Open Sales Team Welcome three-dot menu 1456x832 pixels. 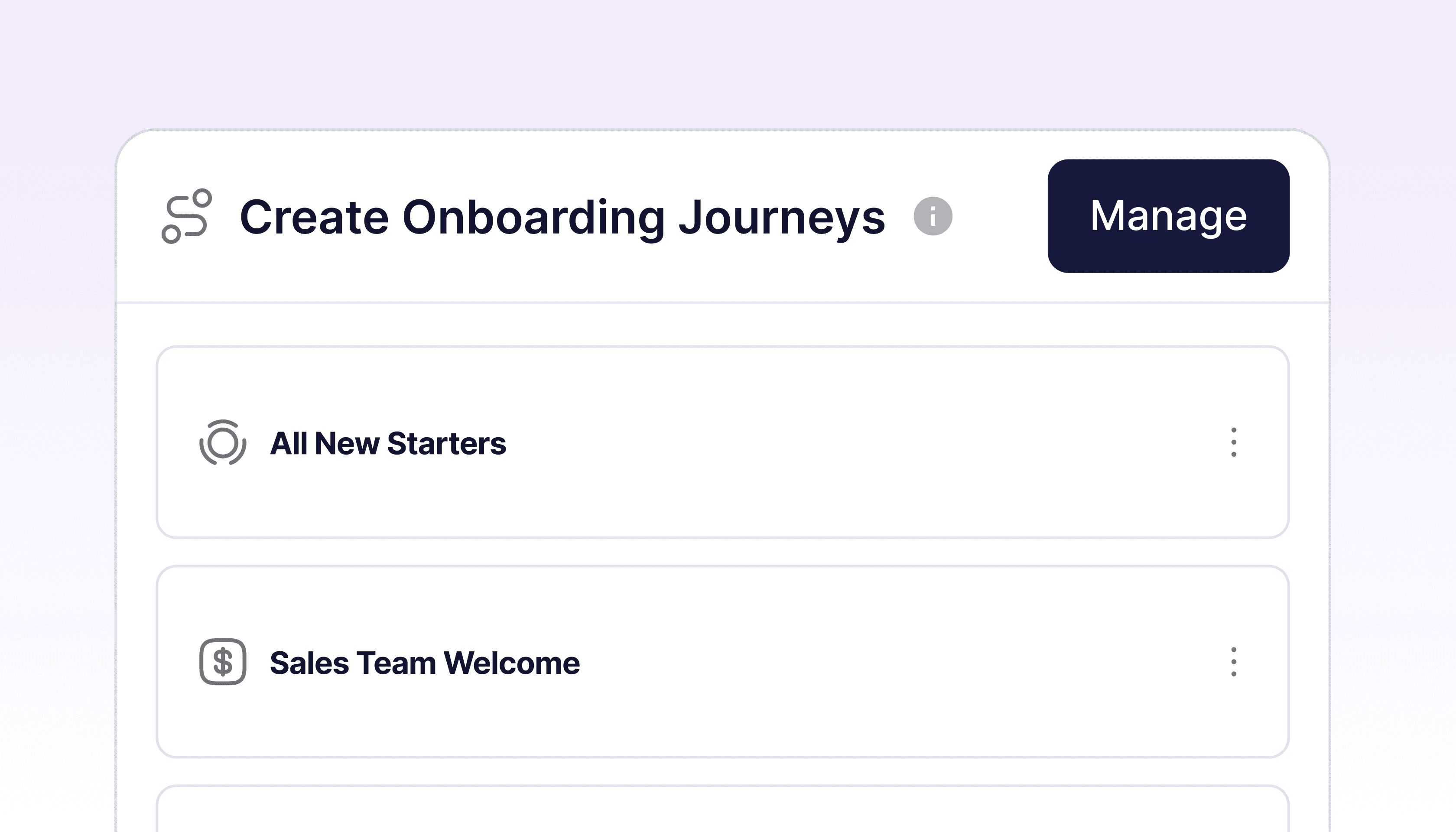click(1233, 662)
